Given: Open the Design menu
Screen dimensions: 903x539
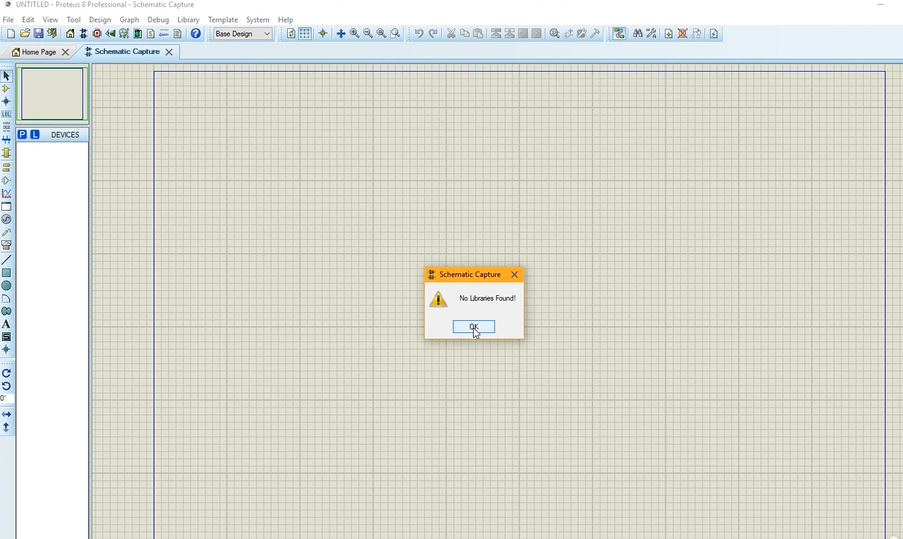Looking at the screenshot, I should coord(100,20).
